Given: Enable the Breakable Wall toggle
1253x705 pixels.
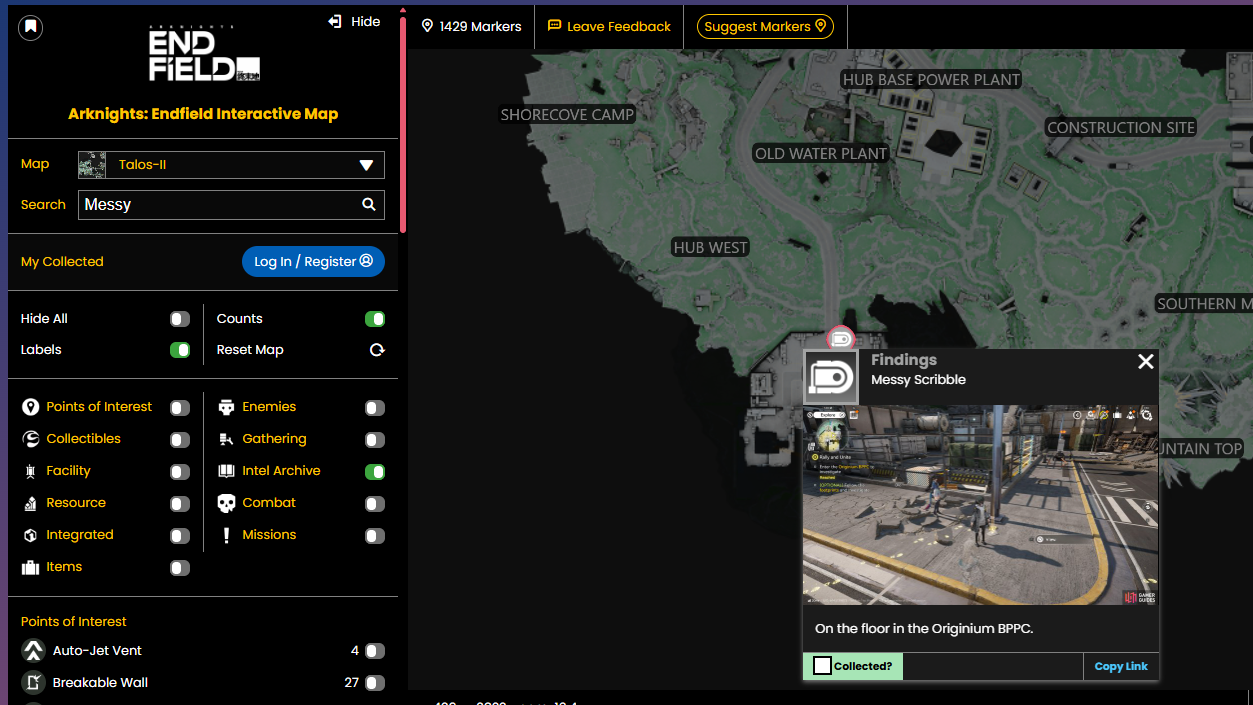Looking at the screenshot, I should pos(375,683).
